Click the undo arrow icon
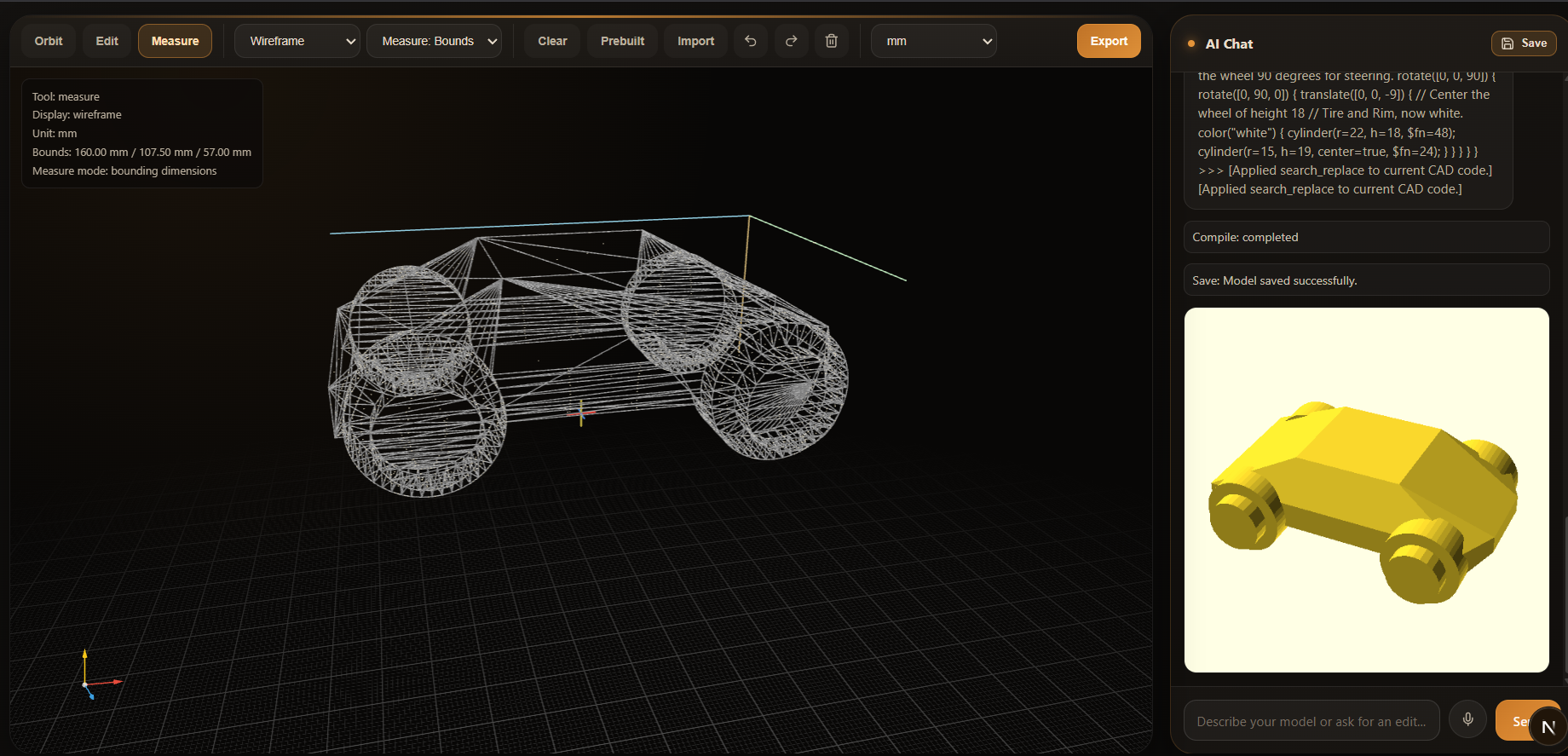Image resolution: width=1568 pixels, height=756 pixels. tap(750, 41)
